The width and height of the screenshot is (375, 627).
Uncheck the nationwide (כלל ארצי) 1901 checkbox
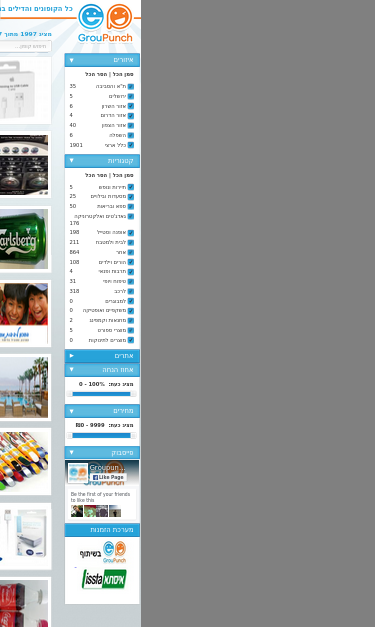(x=131, y=145)
